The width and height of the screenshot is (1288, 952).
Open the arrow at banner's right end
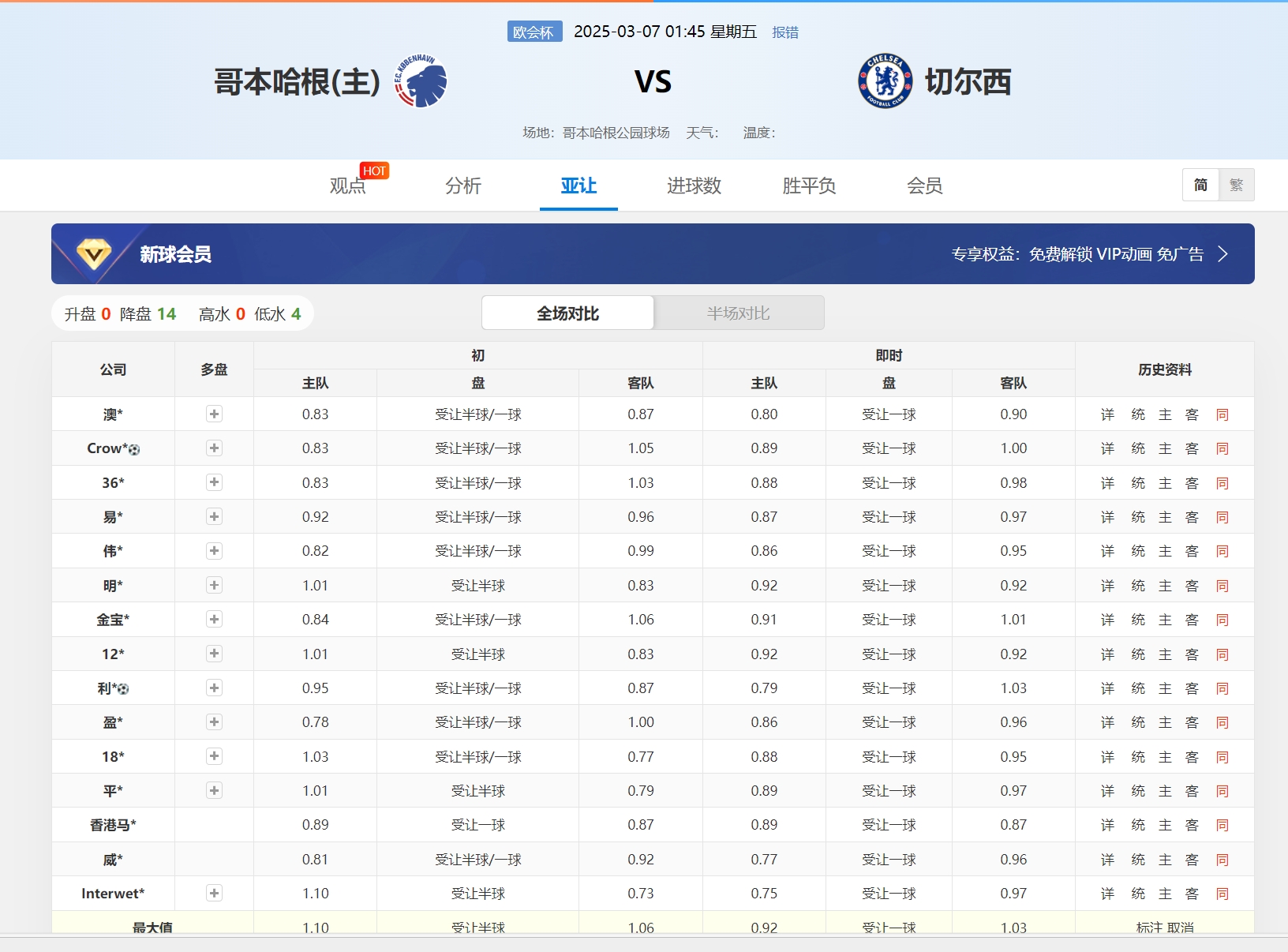click(x=1222, y=253)
